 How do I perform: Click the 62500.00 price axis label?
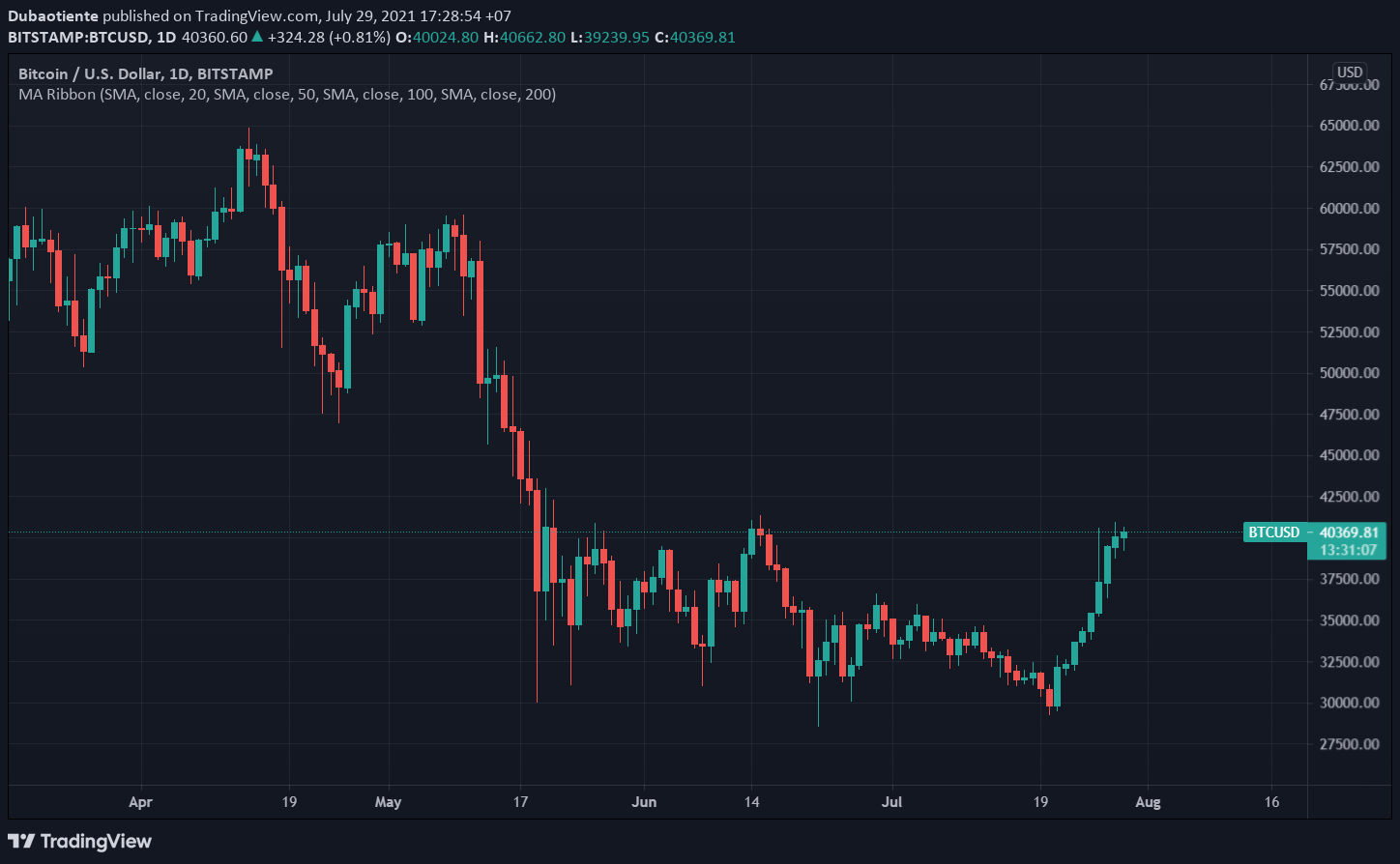coord(1350,167)
